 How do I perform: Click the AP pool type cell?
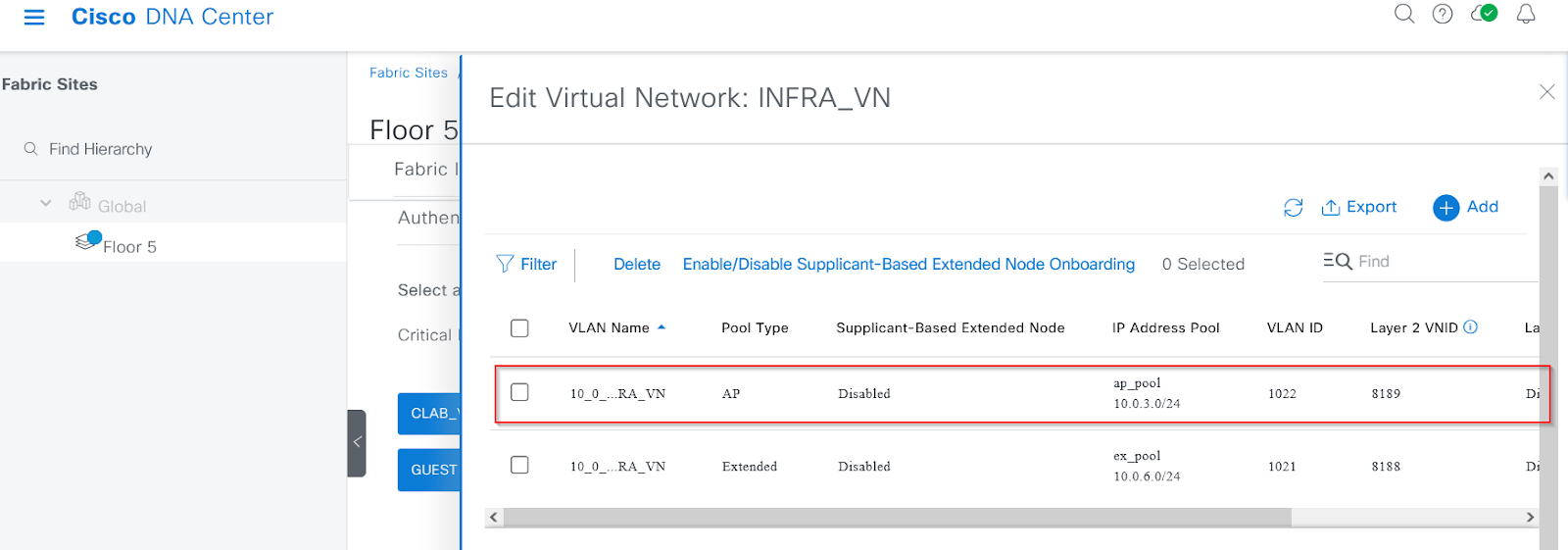coord(731,394)
